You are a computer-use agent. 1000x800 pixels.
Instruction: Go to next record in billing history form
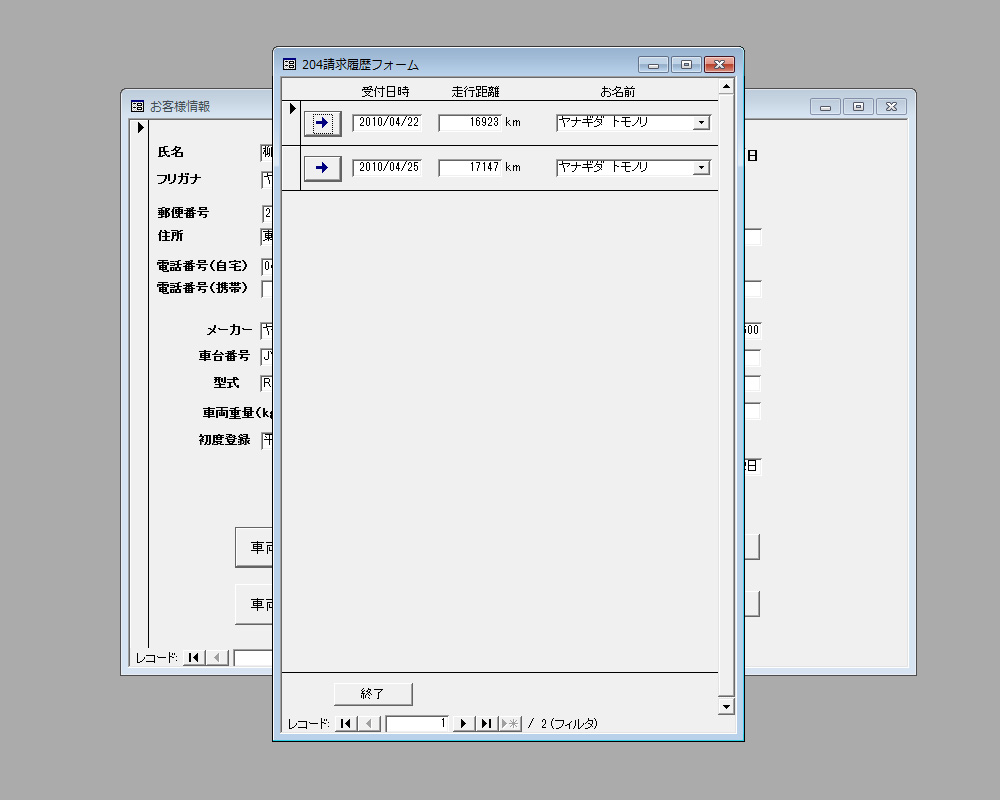(x=463, y=723)
